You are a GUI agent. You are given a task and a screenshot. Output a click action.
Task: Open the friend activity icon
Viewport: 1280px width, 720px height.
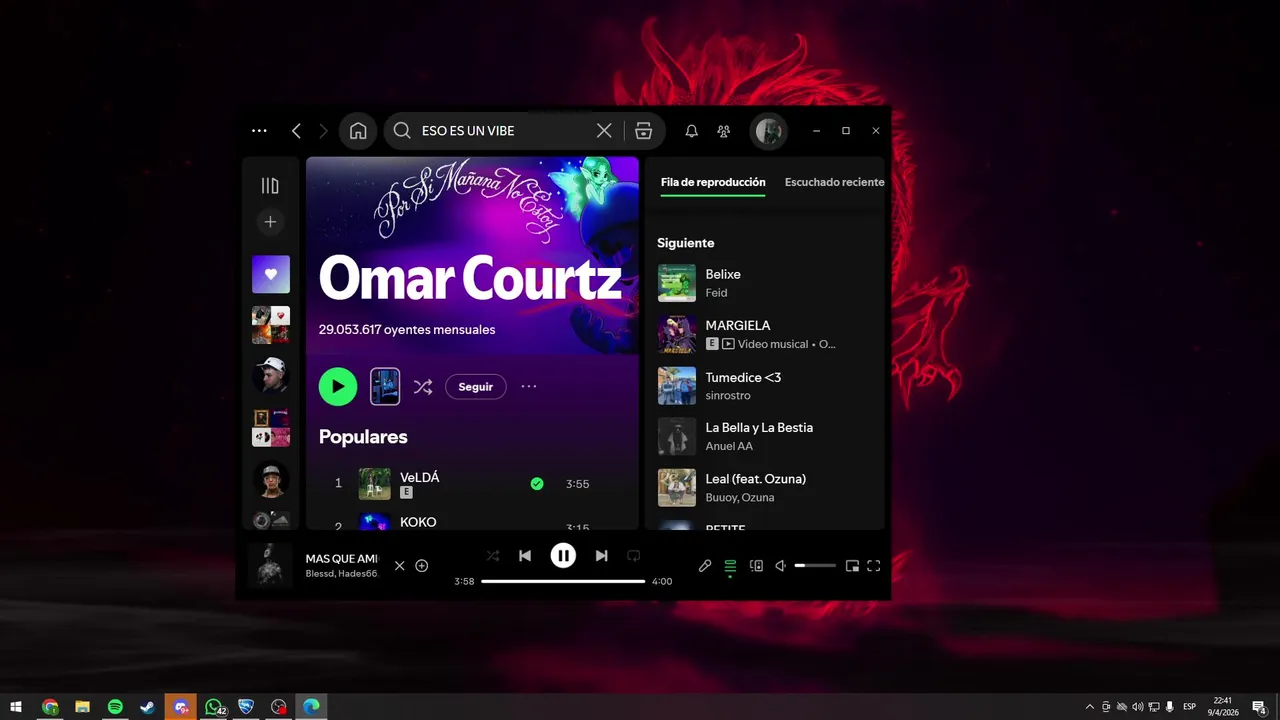[x=724, y=131]
